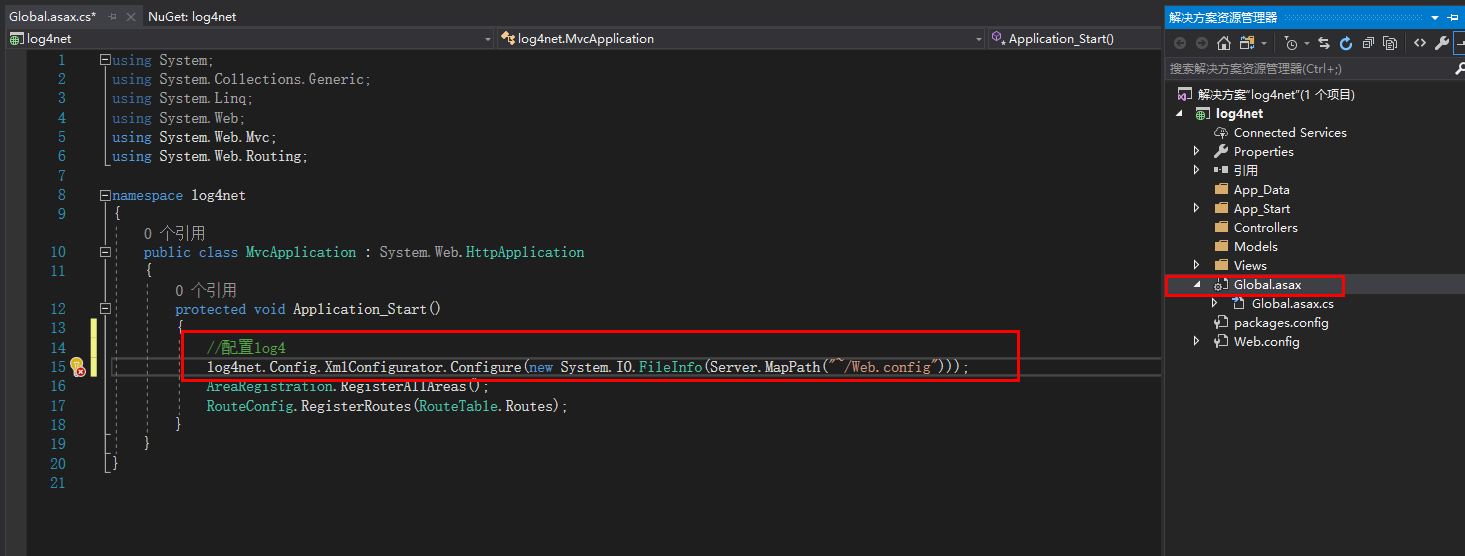Open the switch views dropdown arrow
This screenshot has width=1465, height=556.
1264,43
